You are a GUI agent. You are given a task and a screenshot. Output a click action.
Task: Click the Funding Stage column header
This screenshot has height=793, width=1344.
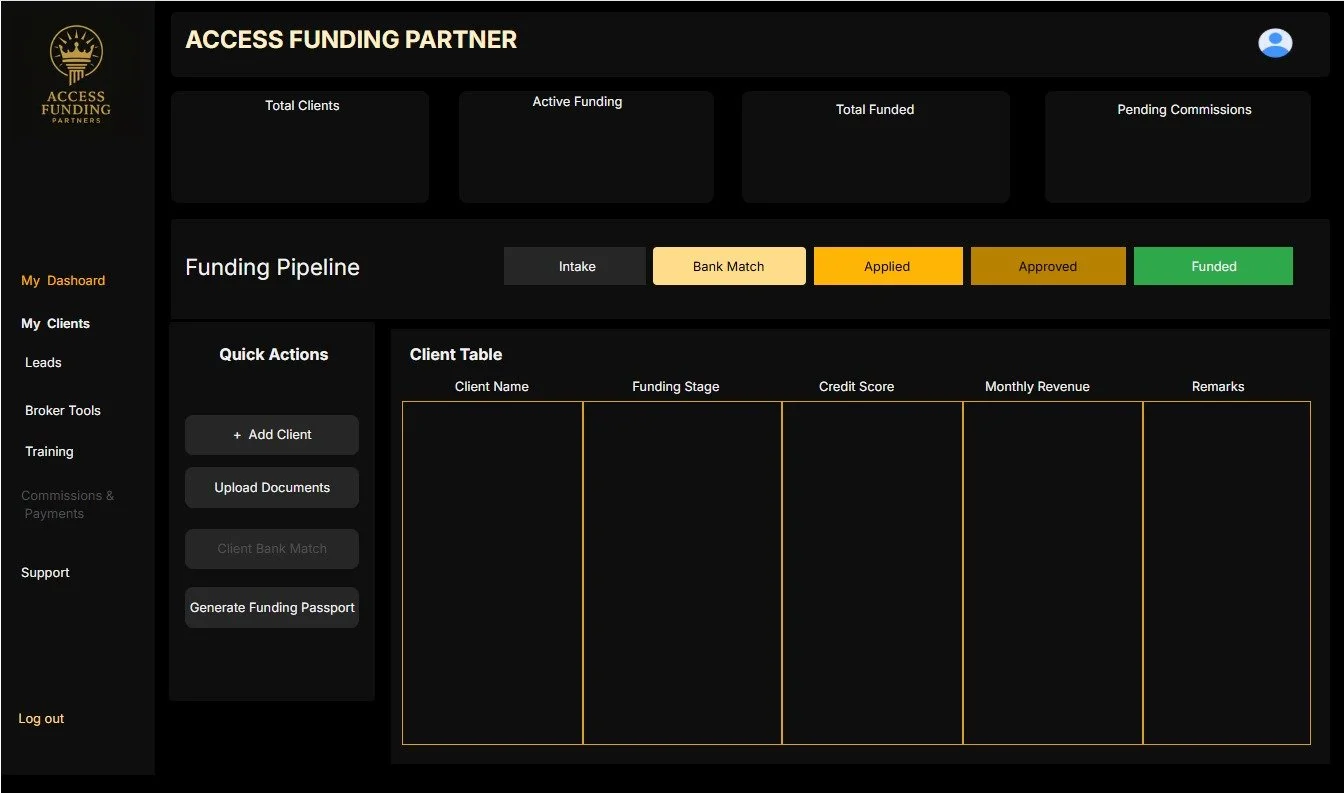(x=676, y=387)
